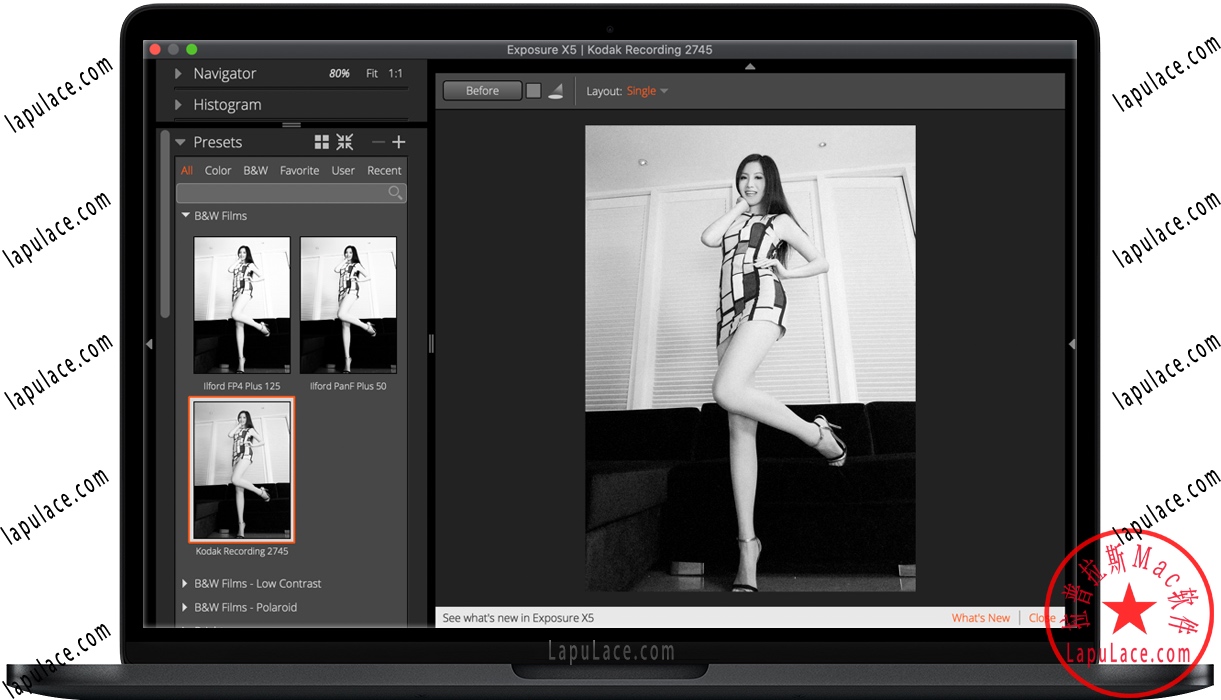Open the What's New link
Screen dimensions: 1221x700
point(980,618)
